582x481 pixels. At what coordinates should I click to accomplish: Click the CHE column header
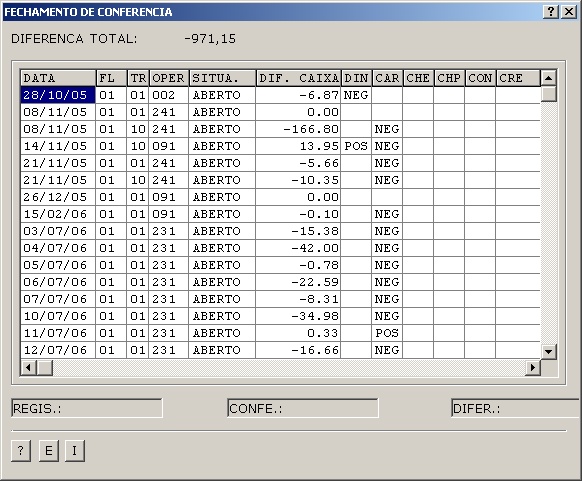(x=418, y=78)
